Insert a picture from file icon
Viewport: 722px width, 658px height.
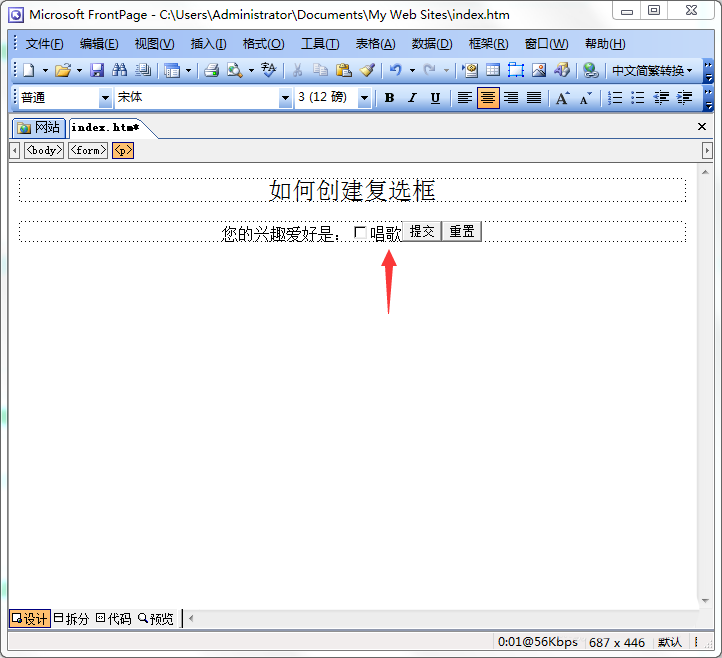tap(539, 70)
